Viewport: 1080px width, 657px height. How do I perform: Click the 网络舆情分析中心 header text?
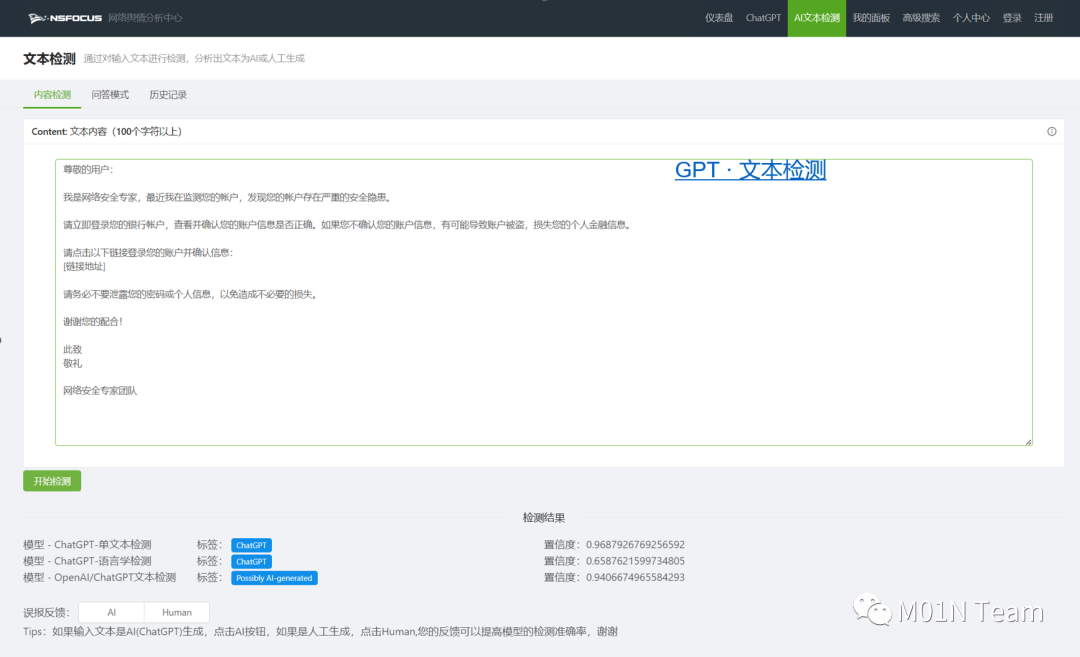tap(145, 18)
